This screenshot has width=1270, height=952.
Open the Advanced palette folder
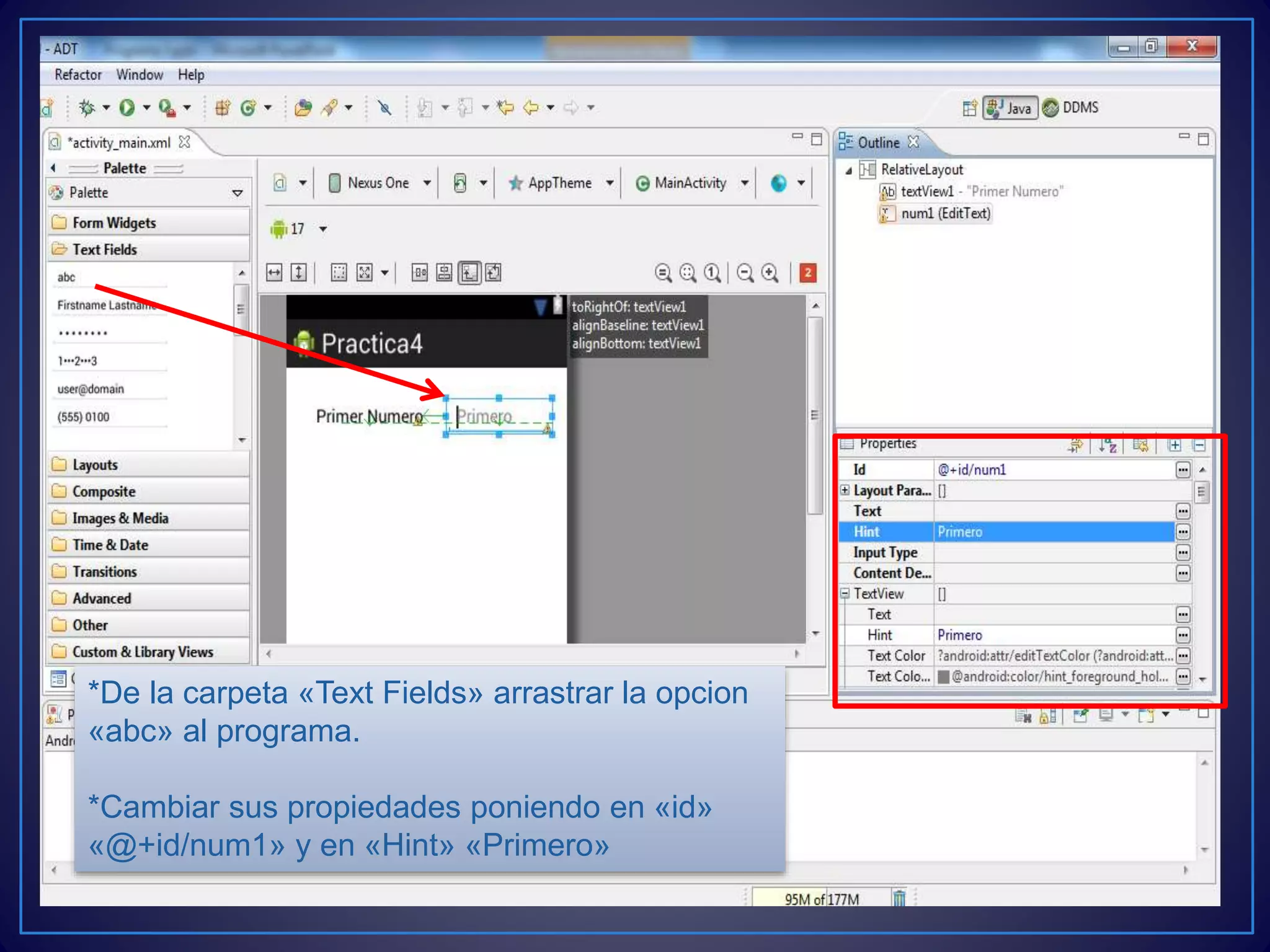(149, 598)
